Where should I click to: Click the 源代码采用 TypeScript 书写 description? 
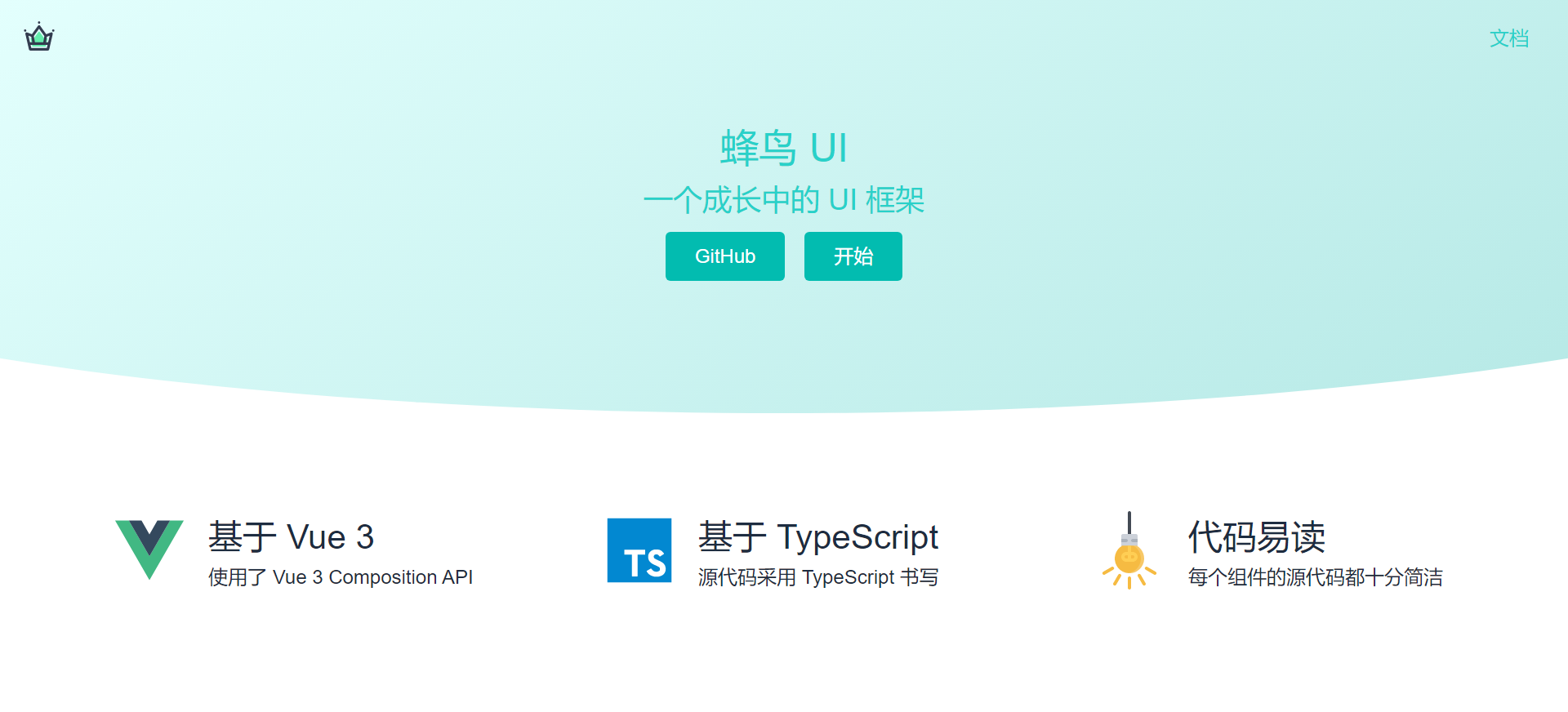pos(817,577)
